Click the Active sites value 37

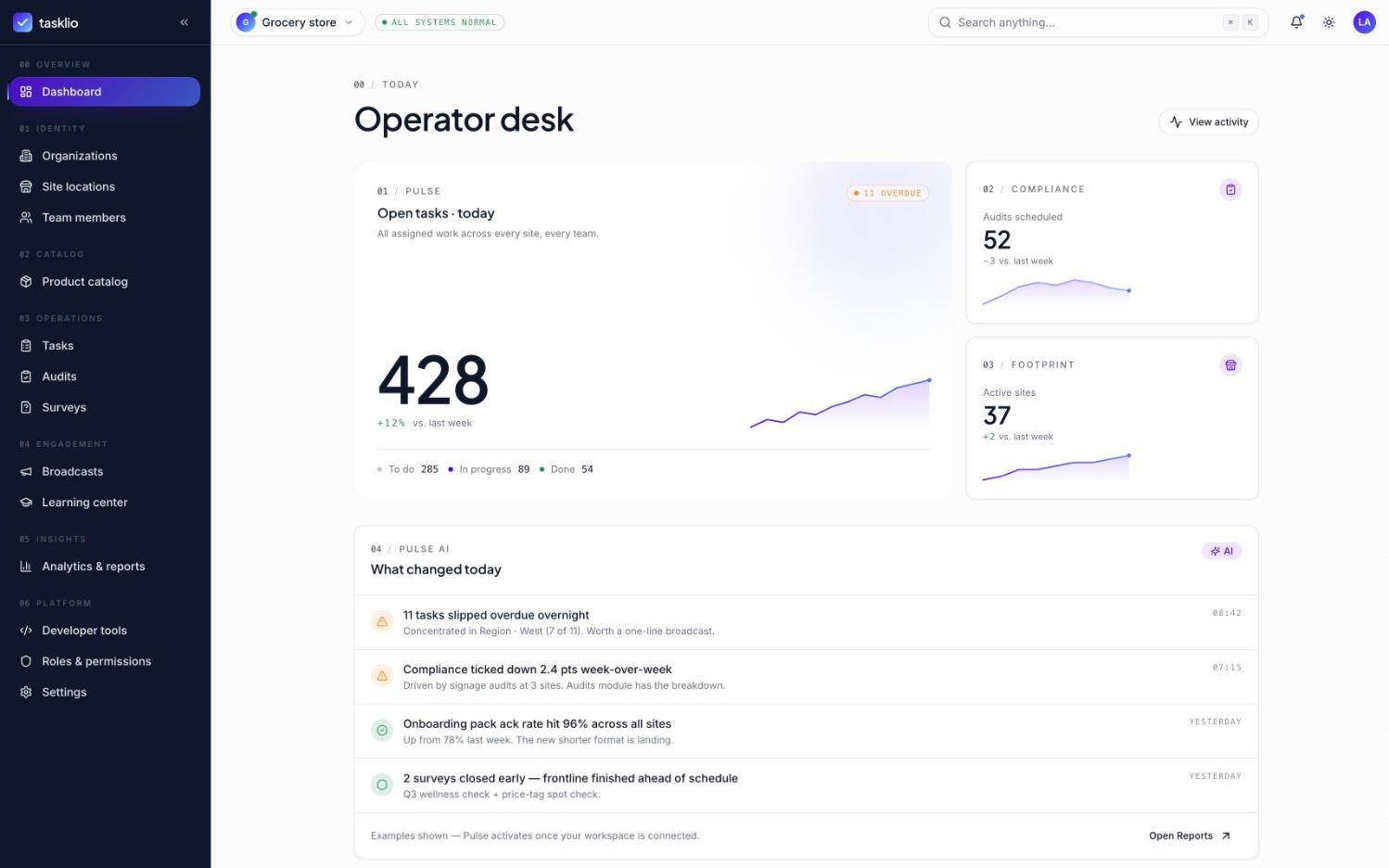click(x=997, y=415)
